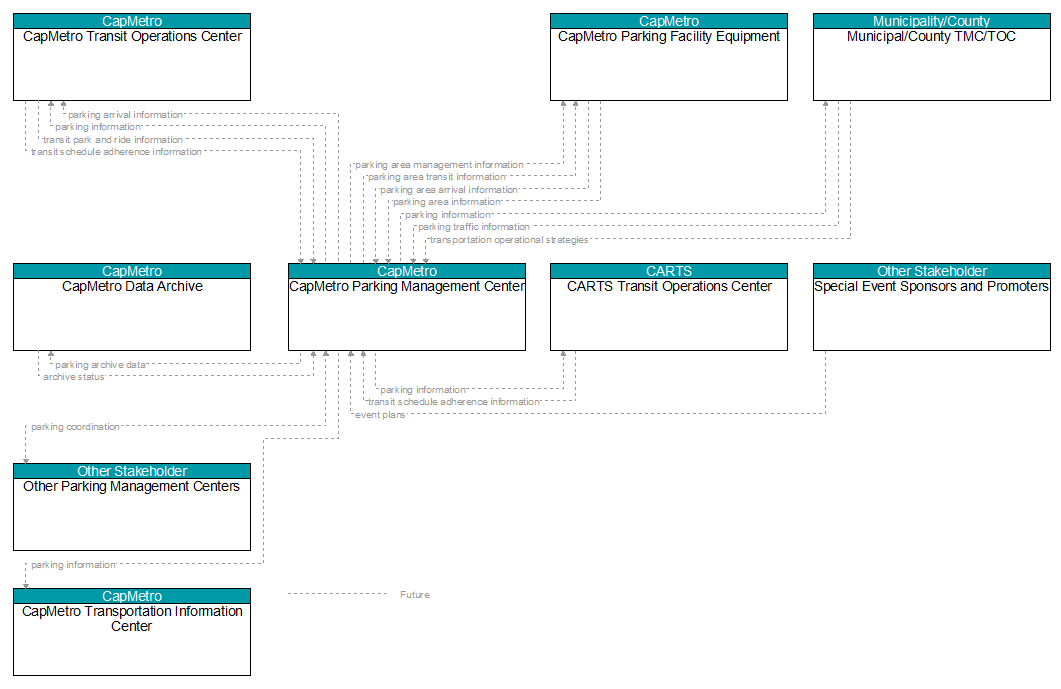Select the 'archive status' flow label
1061x689 pixels.
coord(74,377)
